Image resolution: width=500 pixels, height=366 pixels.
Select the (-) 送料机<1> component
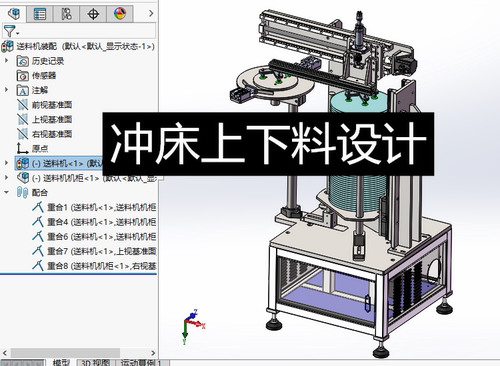point(59,163)
